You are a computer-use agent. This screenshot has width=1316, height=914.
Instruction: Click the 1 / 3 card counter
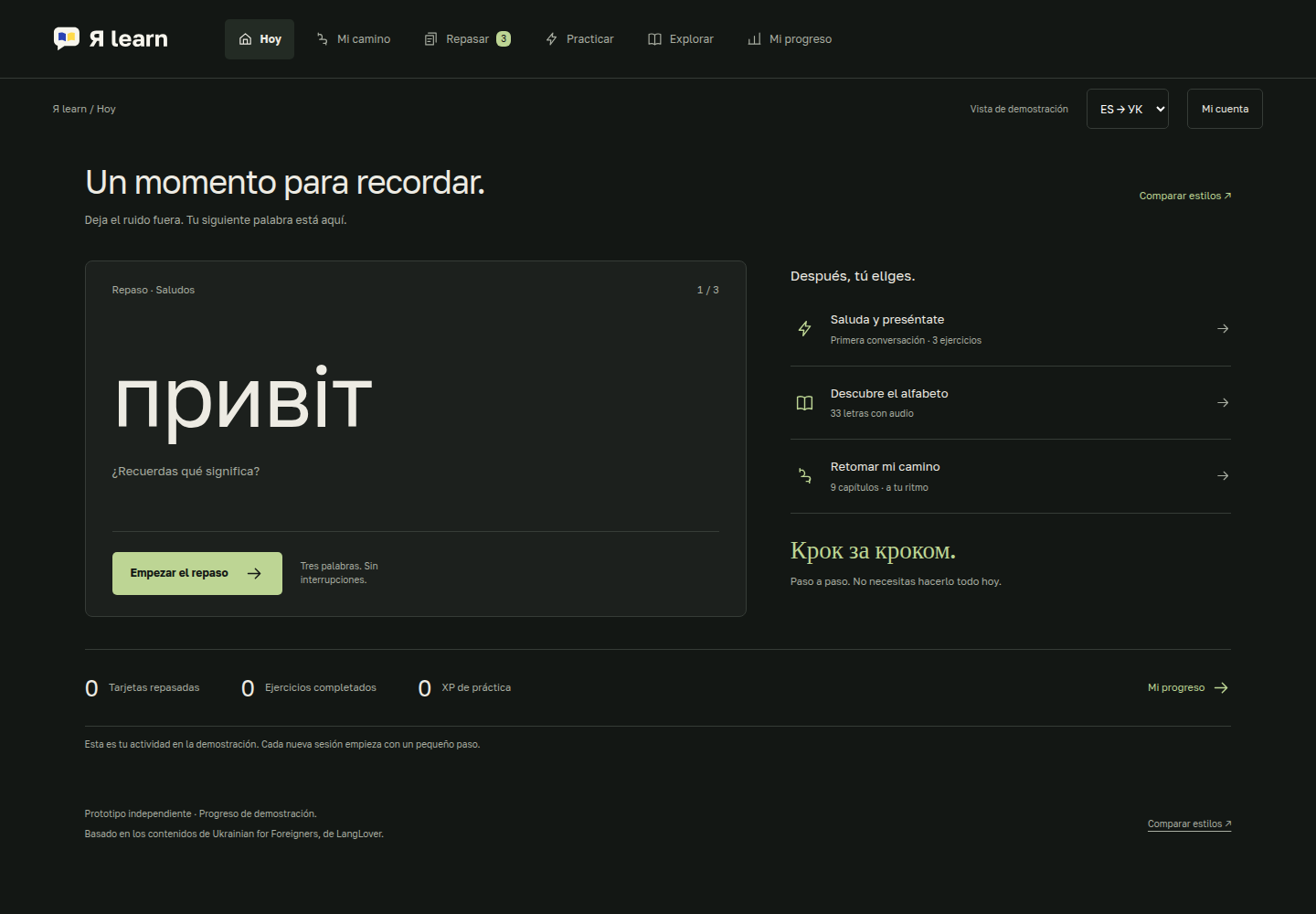pos(708,290)
